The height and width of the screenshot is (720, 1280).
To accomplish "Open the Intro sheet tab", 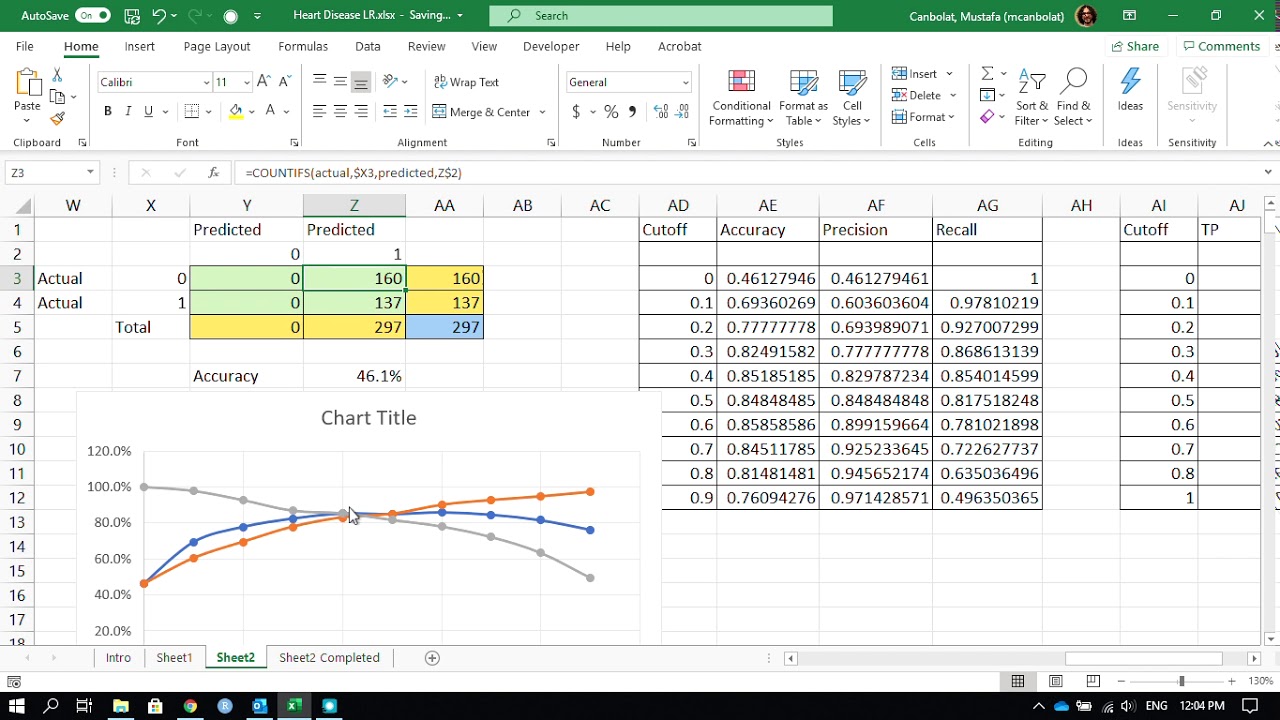I will 118,658.
